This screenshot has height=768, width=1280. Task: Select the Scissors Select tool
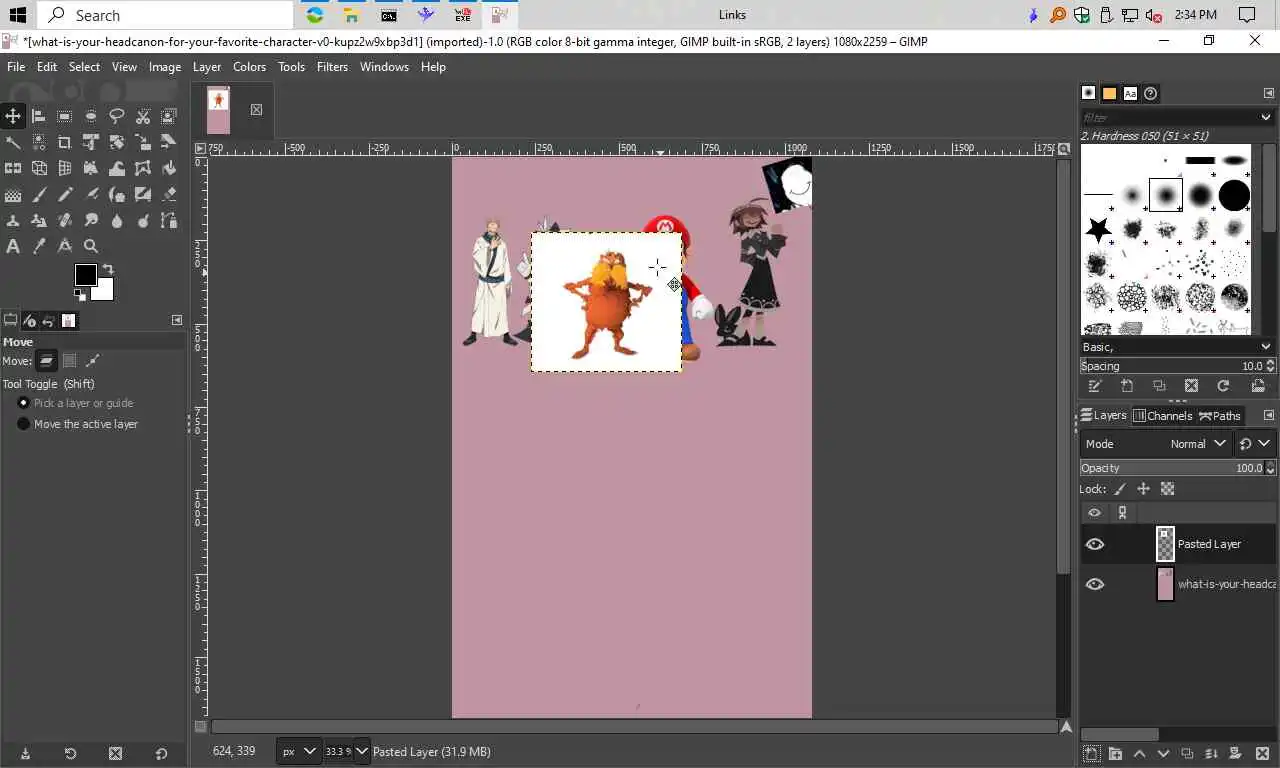[143, 116]
